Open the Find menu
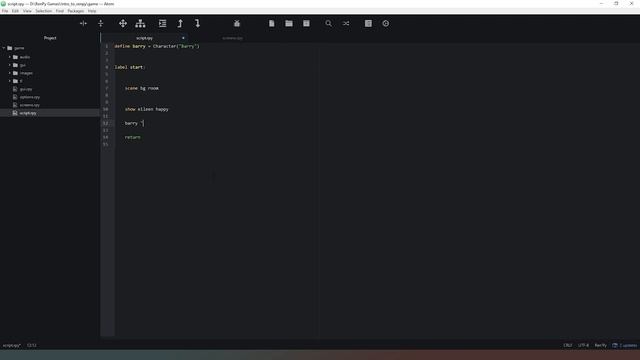Screen dimensions: 640x360 [x=60, y=11]
